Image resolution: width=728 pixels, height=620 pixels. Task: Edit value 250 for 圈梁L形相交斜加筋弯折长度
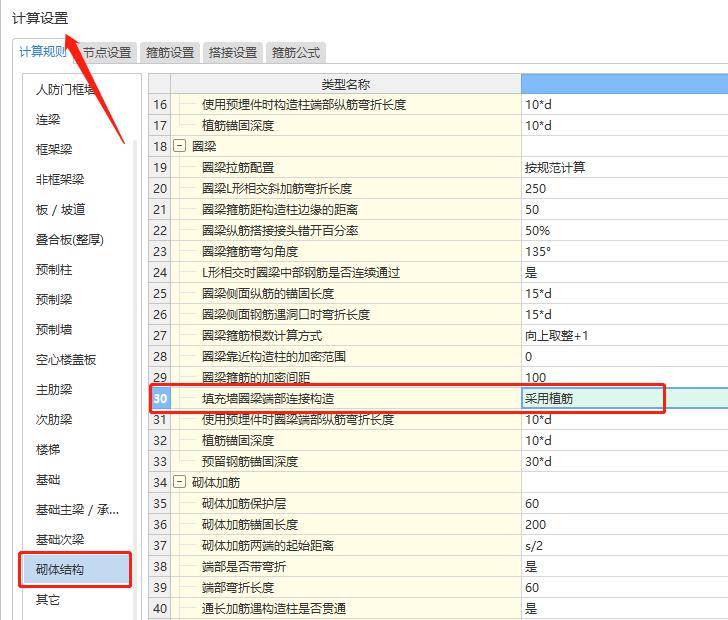click(x=624, y=189)
